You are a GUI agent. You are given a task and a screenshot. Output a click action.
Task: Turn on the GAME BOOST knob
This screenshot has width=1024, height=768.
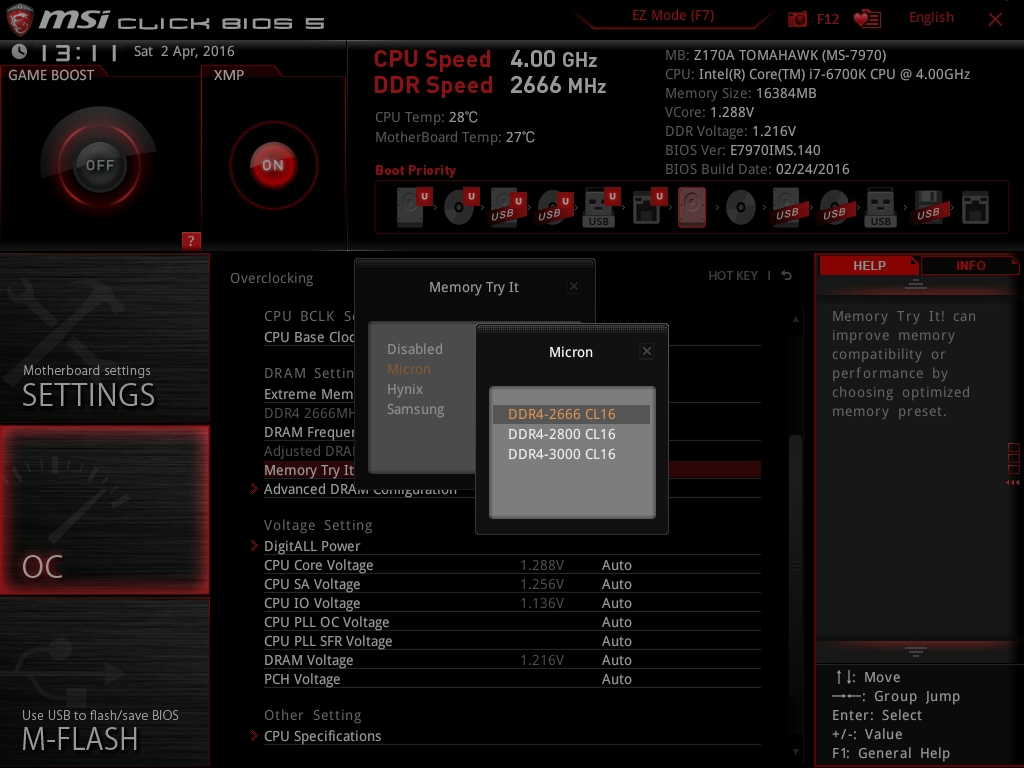99,165
